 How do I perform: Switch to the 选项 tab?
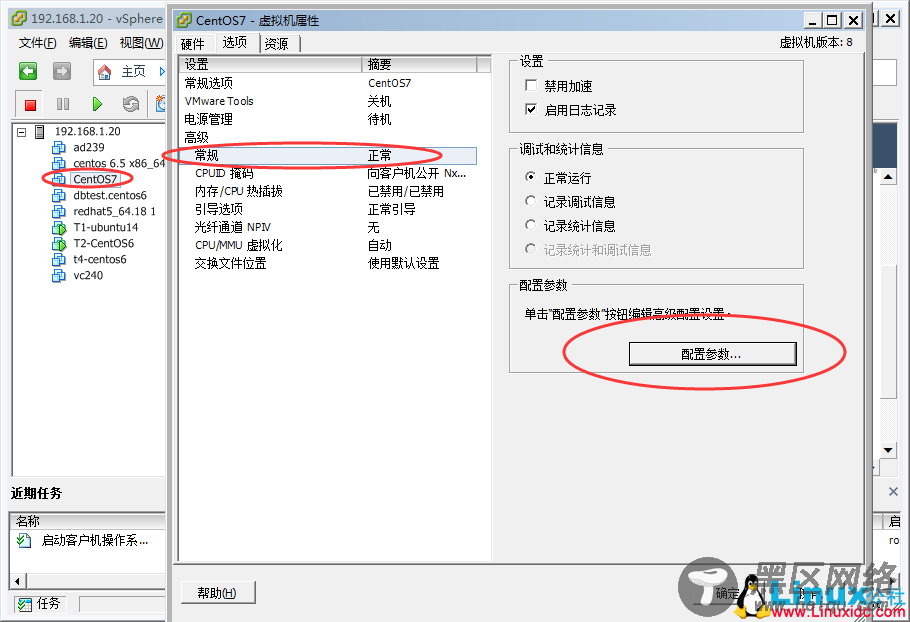click(234, 42)
